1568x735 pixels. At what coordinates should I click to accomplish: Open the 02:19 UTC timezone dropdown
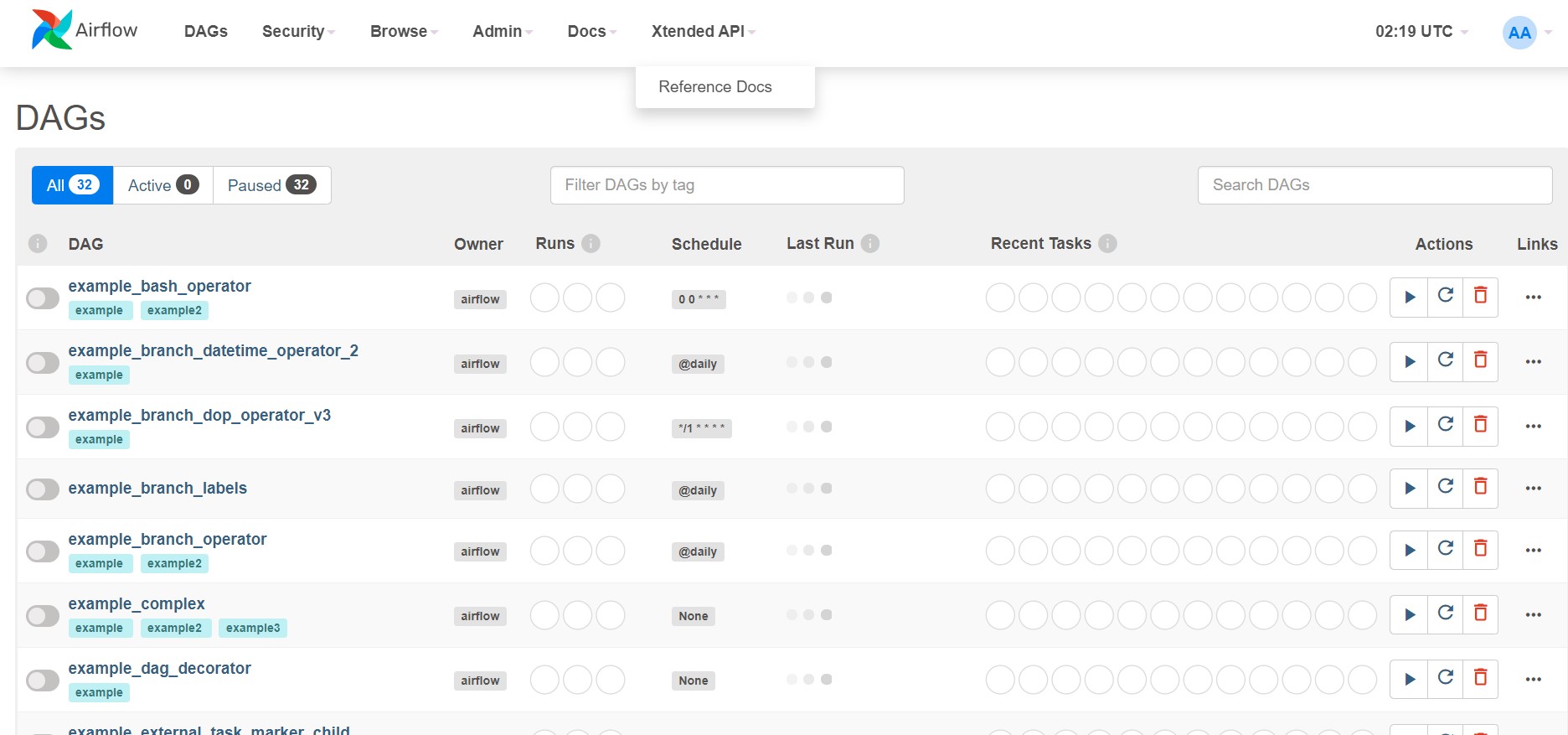pyautogui.click(x=1421, y=31)
